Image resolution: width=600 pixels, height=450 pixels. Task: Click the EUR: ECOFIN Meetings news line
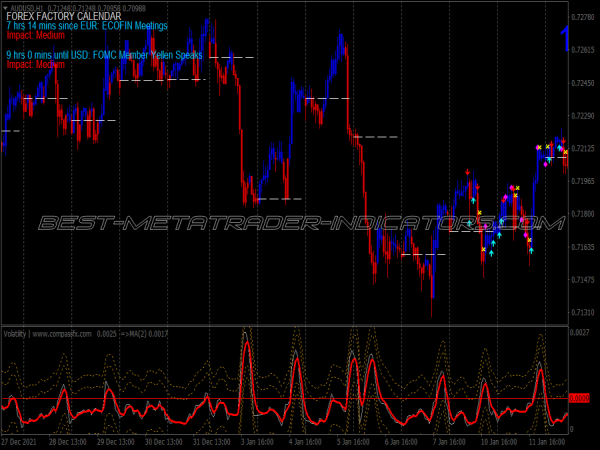pyautogui.click(x=87, y=26)
